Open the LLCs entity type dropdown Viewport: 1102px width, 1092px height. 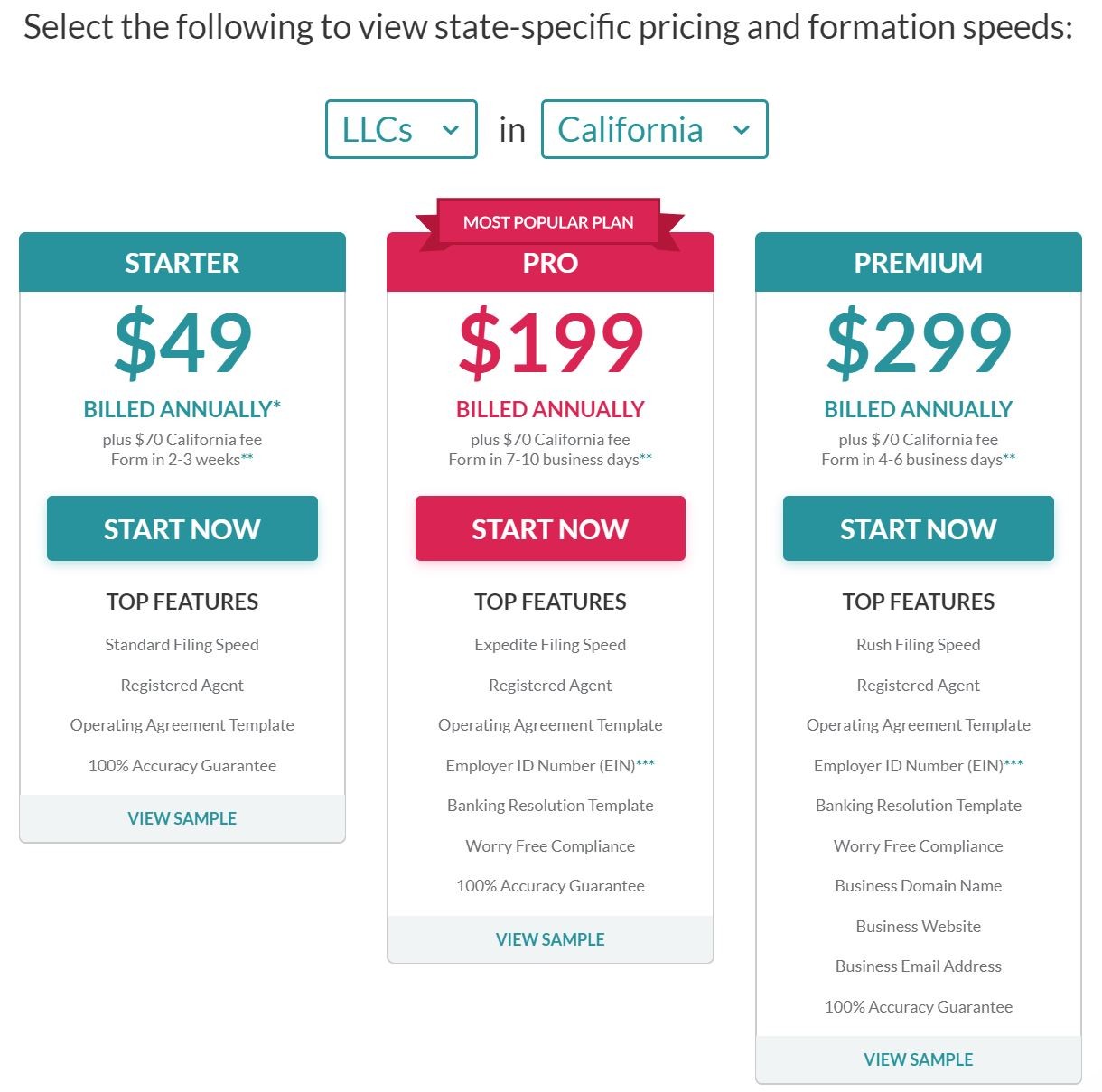[401, 129]
